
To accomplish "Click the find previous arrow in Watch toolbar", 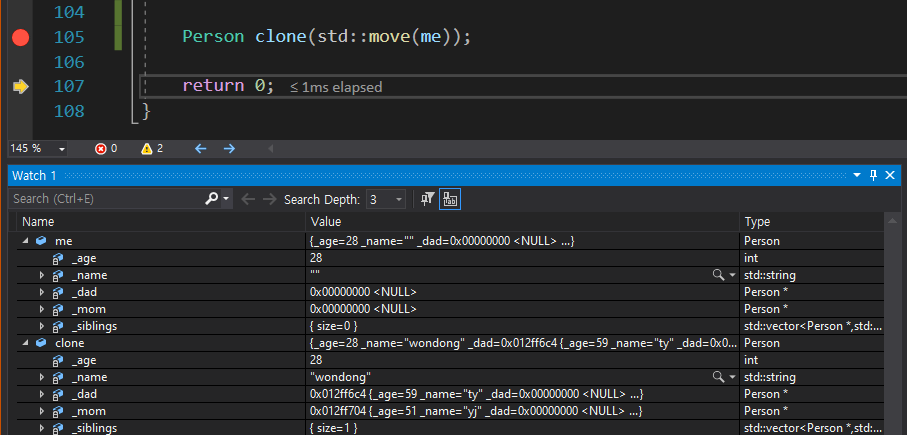I will point(248,199).
